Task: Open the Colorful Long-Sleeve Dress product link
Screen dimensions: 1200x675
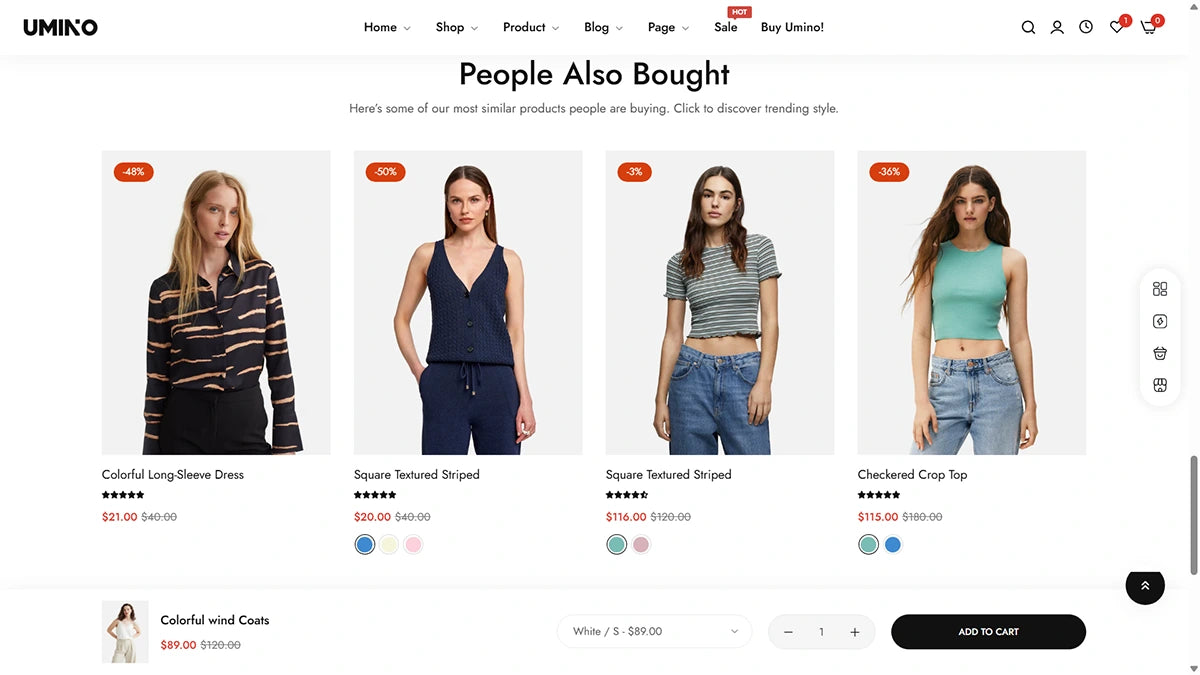Action: click(172, 474)
